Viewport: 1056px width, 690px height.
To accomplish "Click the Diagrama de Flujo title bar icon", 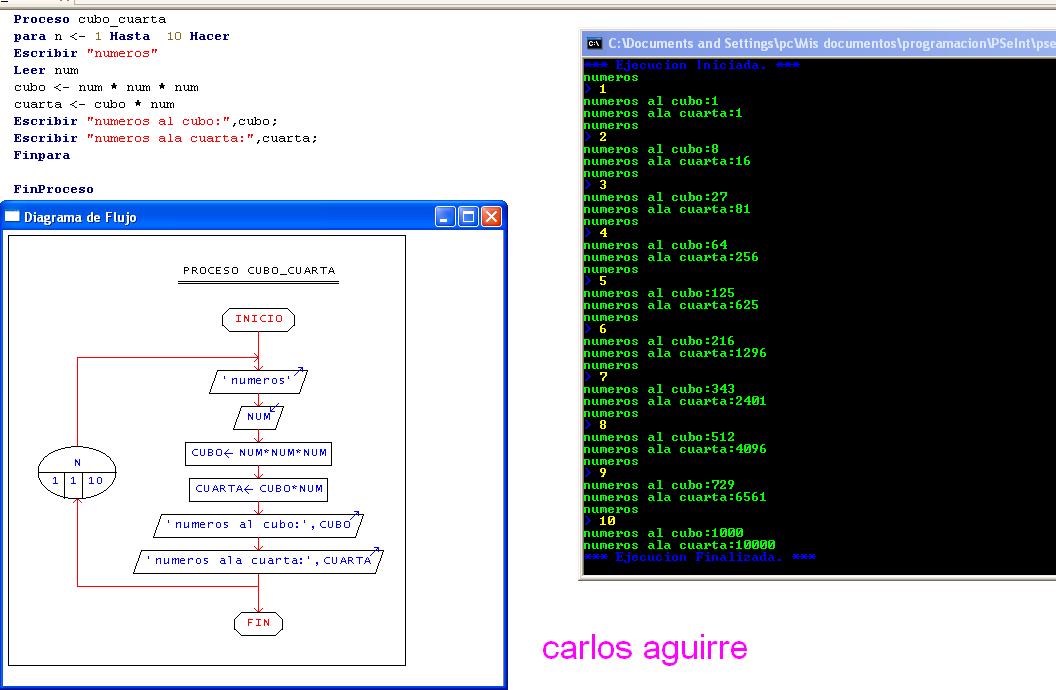I will [12, 217].
